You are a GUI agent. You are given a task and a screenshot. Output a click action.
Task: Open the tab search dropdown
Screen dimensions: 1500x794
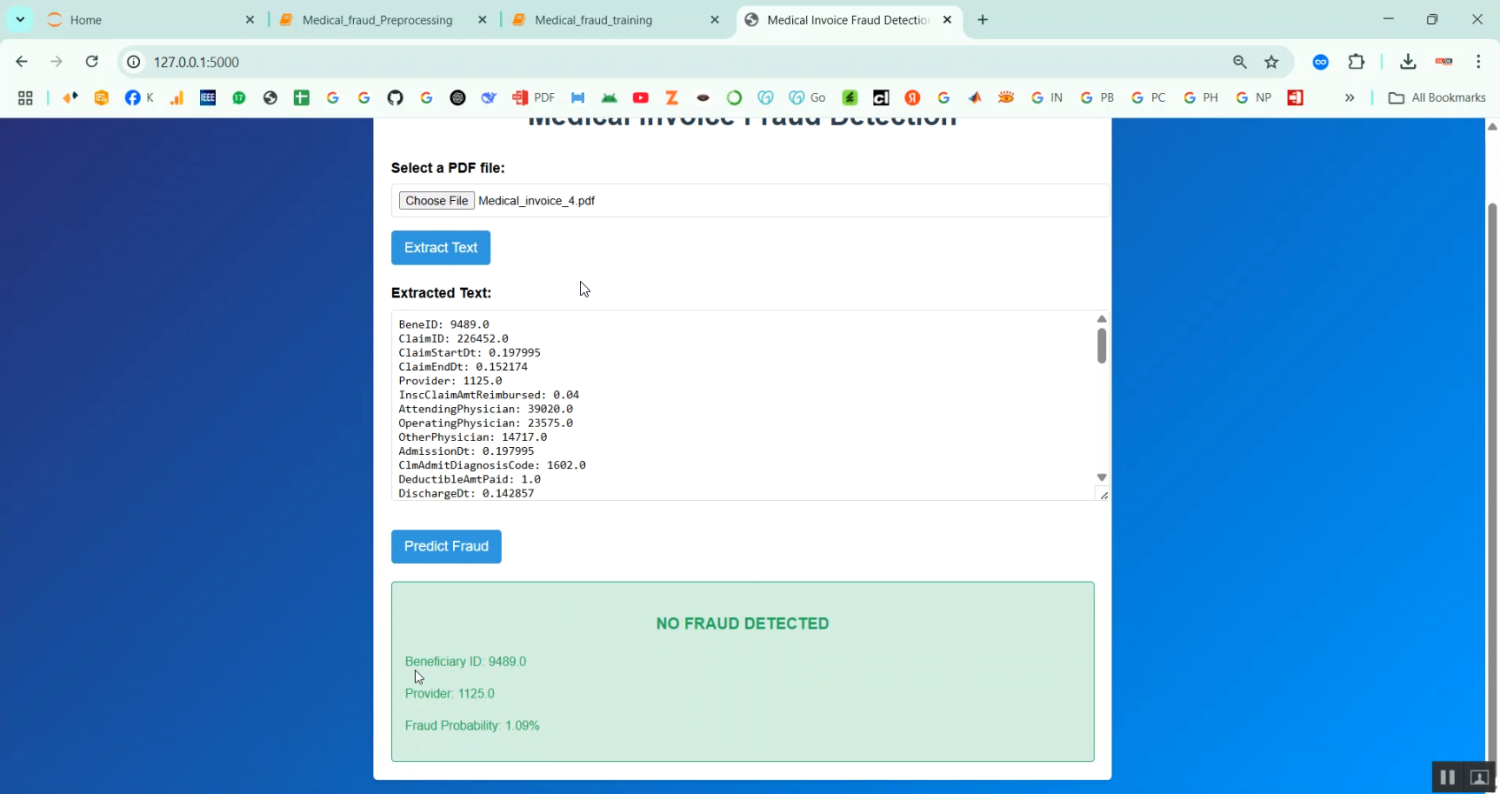[x=20, y=20]
